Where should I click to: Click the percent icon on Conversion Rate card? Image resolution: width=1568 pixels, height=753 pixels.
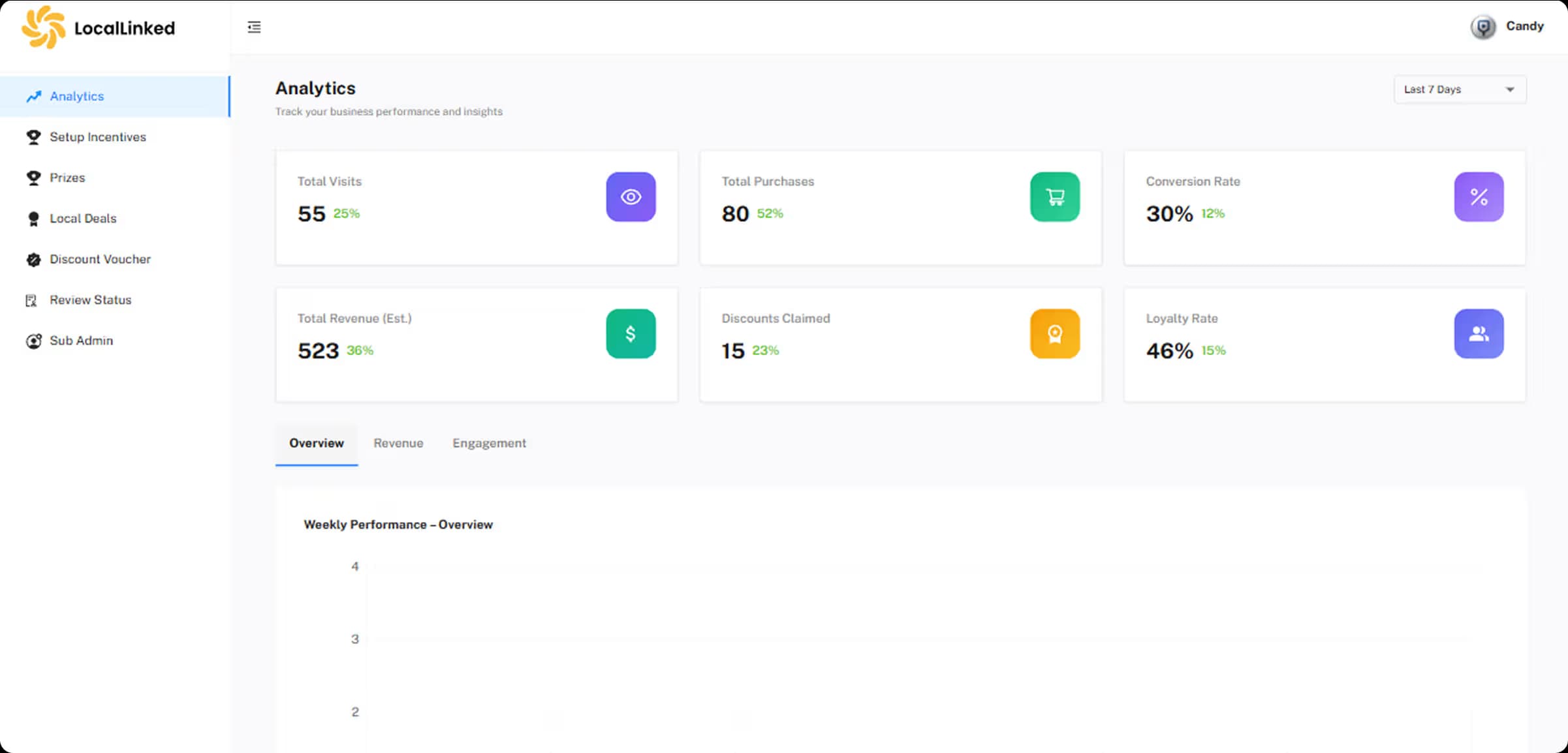coord(1479,196)
